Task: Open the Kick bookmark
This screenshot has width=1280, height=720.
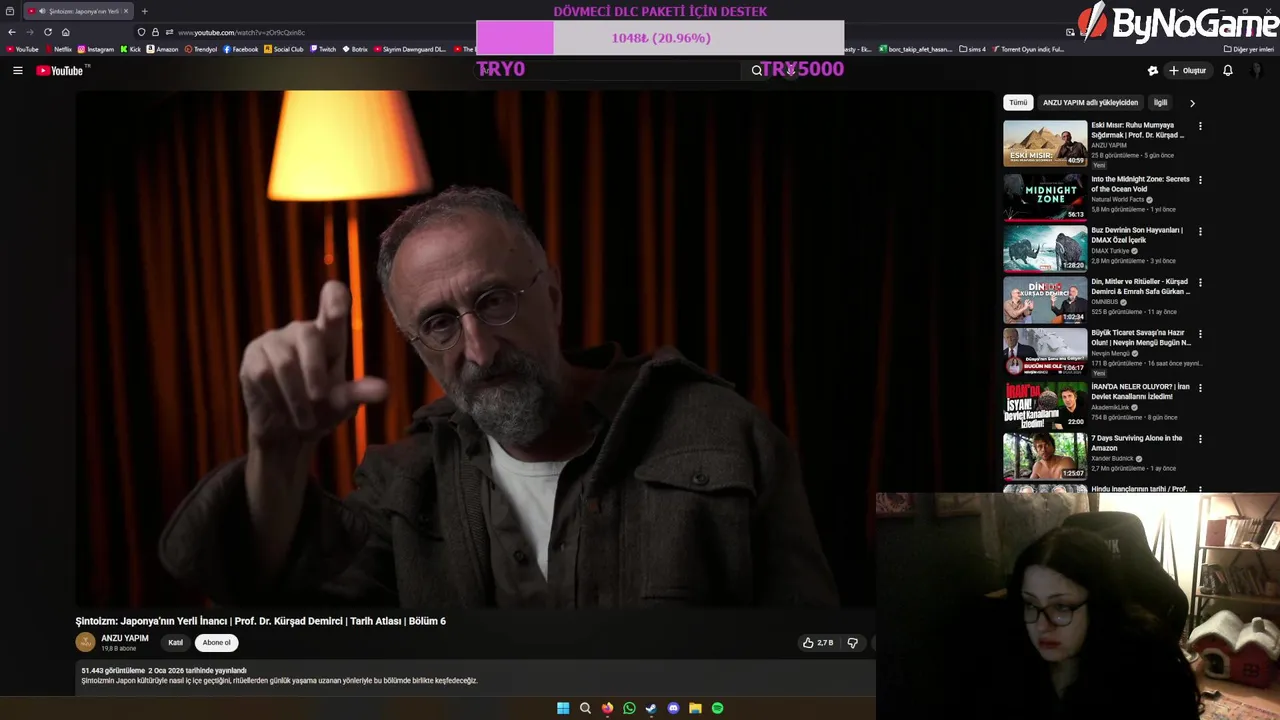Action: click(x=131, y=49)
